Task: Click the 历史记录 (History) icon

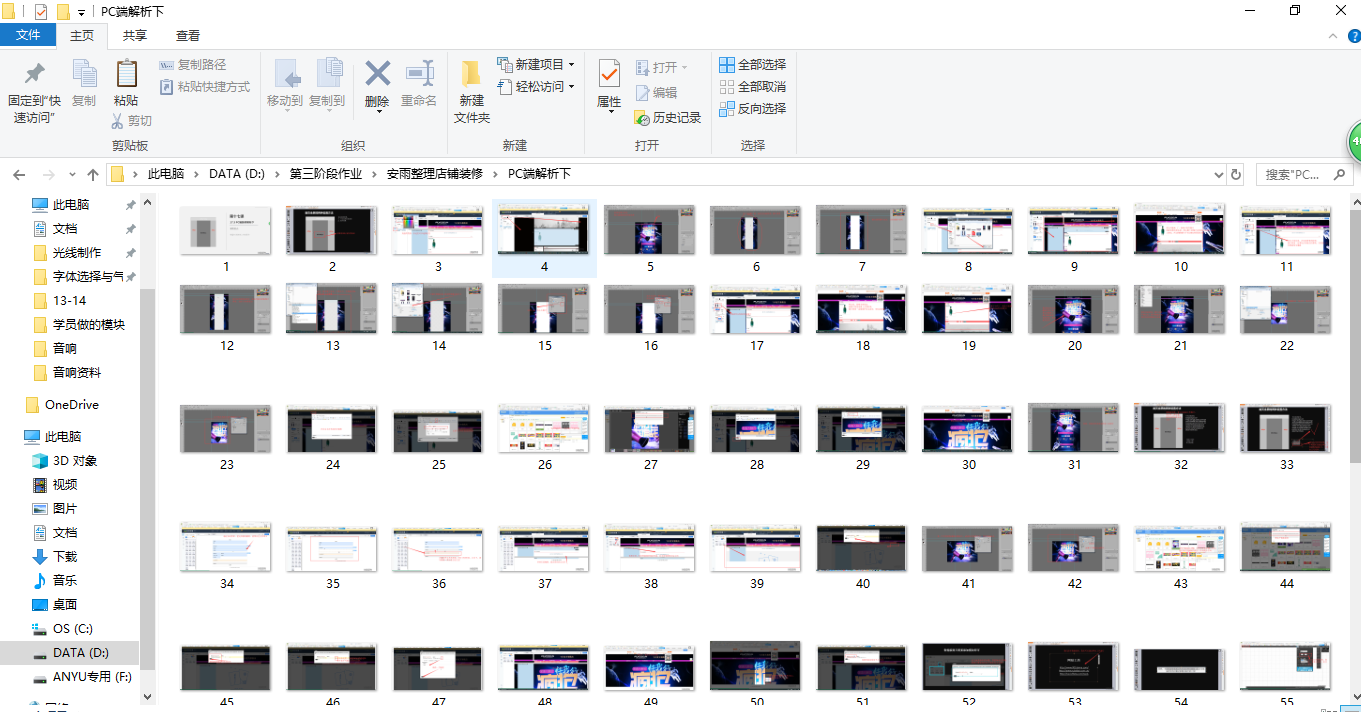Action: (667, 117)
